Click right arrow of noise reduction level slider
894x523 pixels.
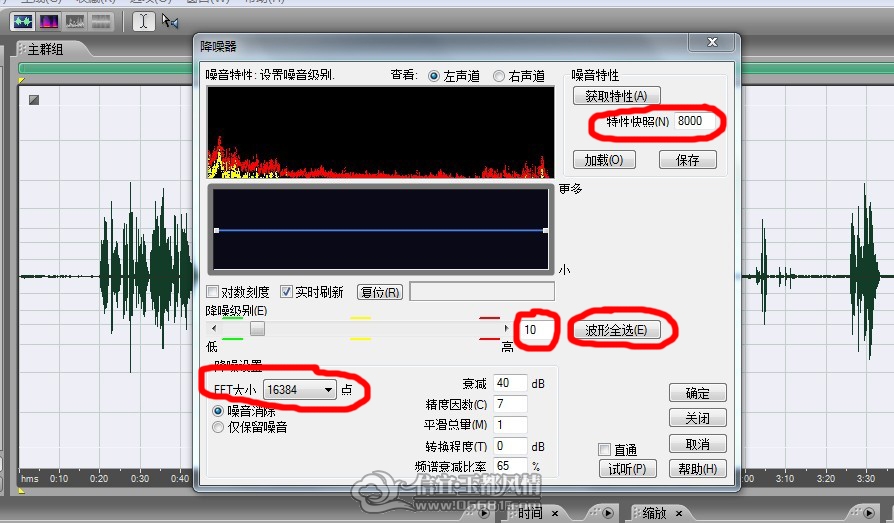[x=506, y=329]
